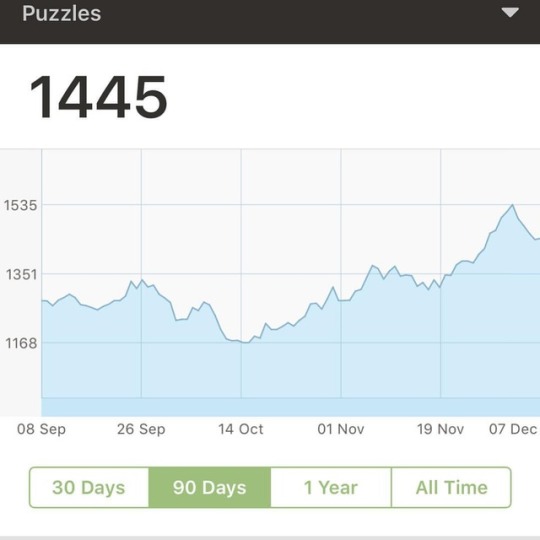This screenshot has height=540, width=540.
Task: Tap the 07 Dec date label
Action: tap(513, 429)
